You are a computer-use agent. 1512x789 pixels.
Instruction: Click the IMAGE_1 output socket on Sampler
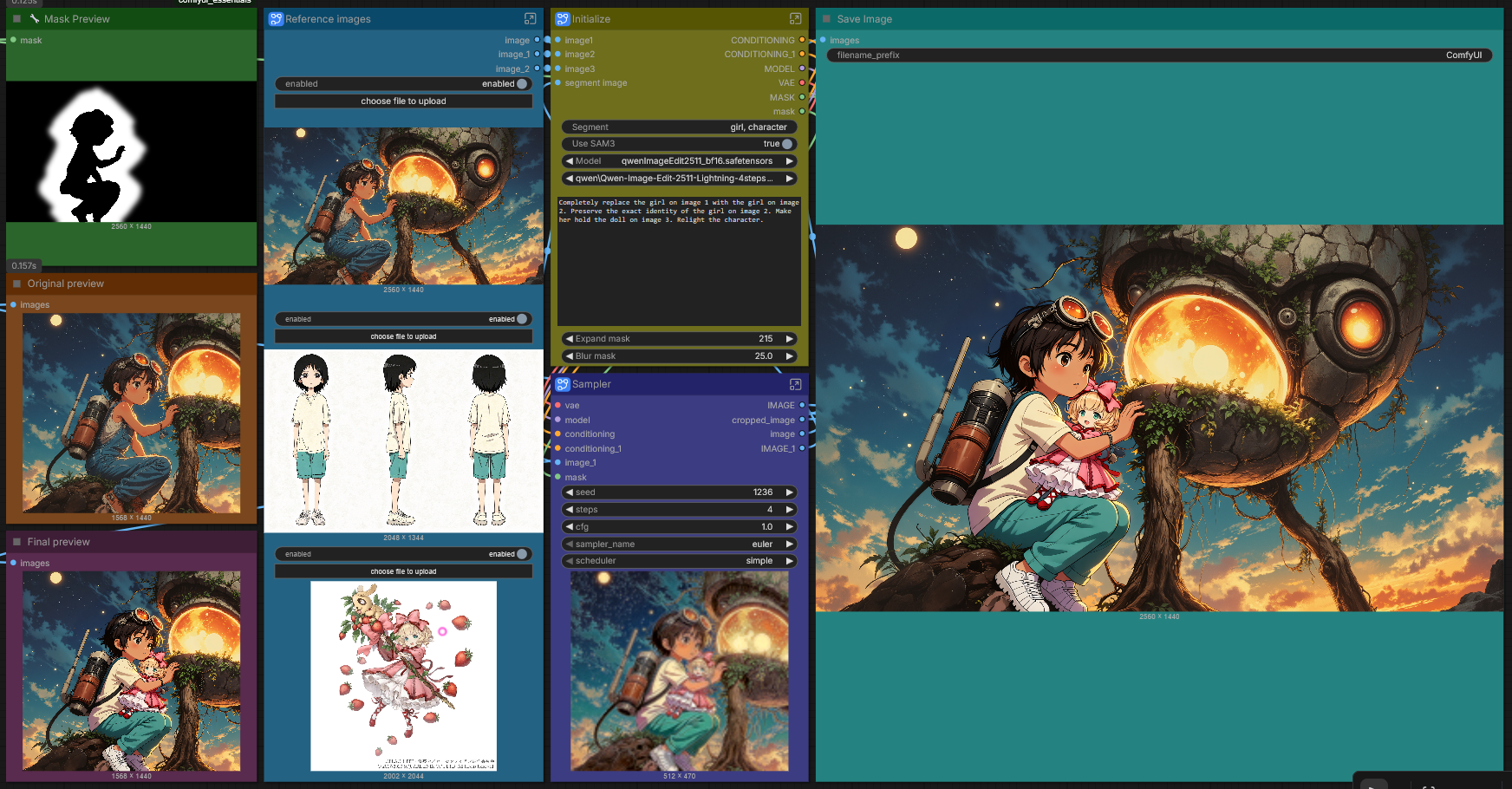pyautogui.click(x=802, y=448)
